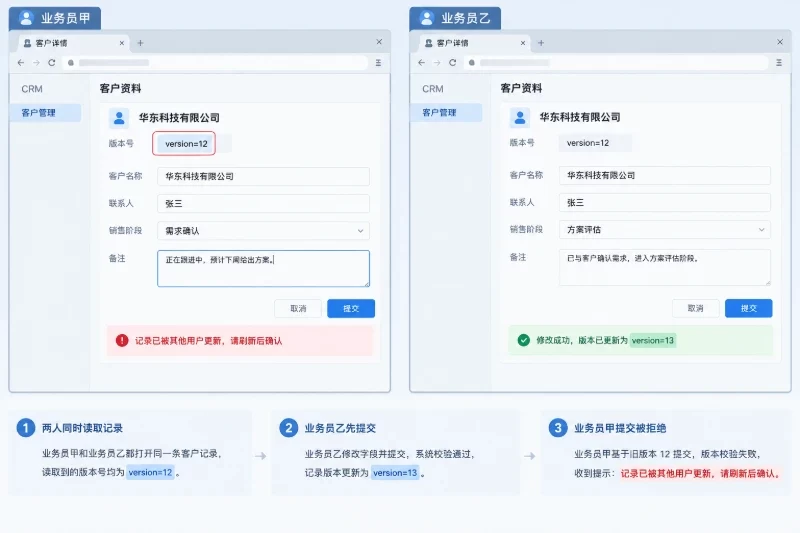800x533 pixels.
Task: Click 华东科技有限公司 title in 业务员乙 window
Action: point(580,117)
